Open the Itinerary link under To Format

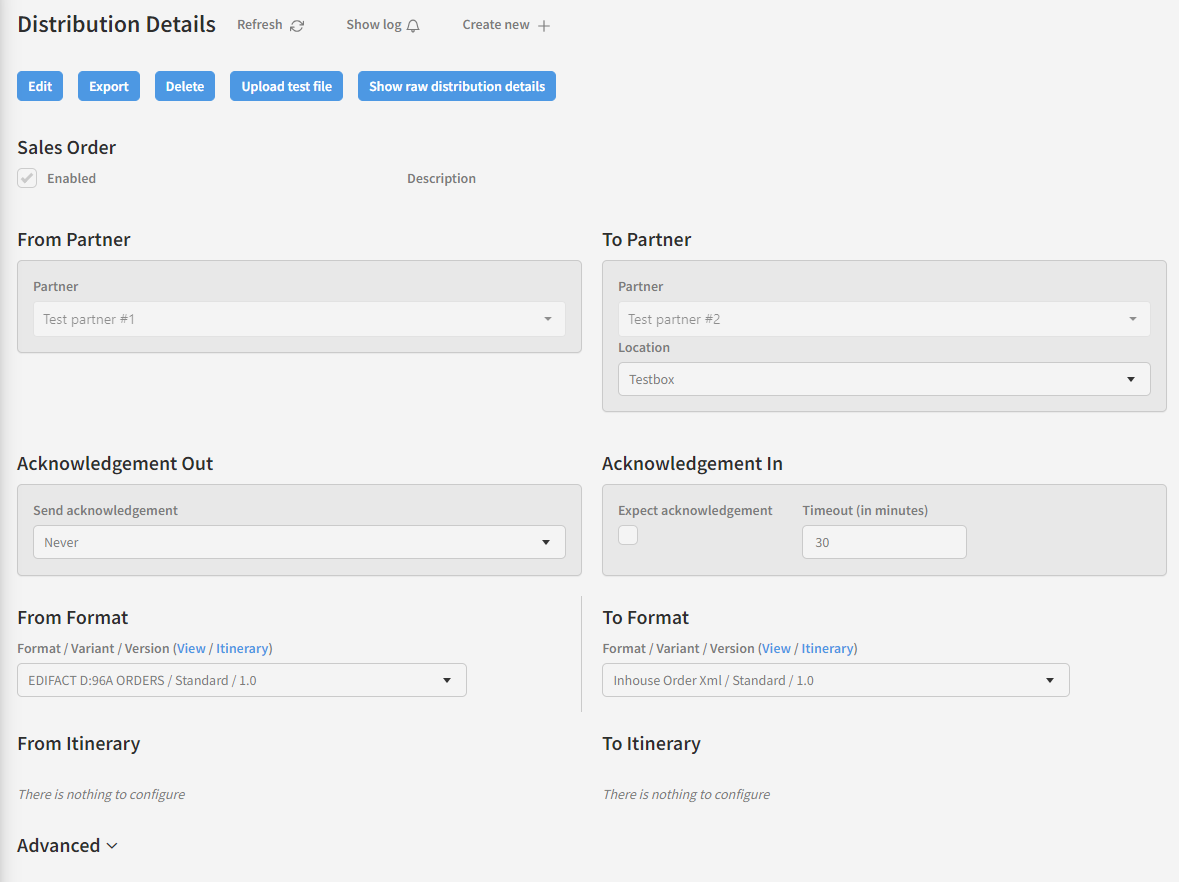point(827,648)
